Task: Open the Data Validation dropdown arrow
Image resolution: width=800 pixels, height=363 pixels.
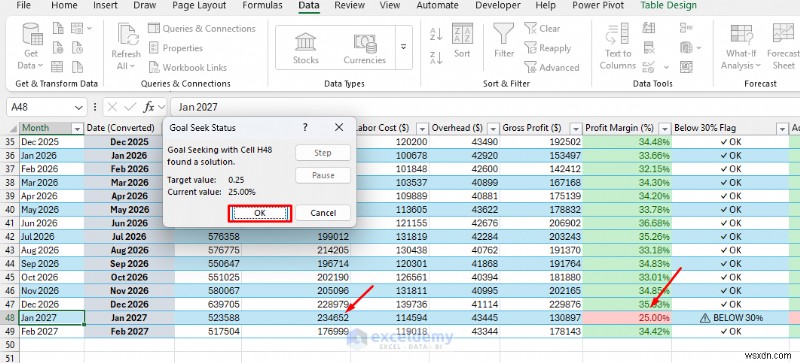Action: [x=666, y=67]
